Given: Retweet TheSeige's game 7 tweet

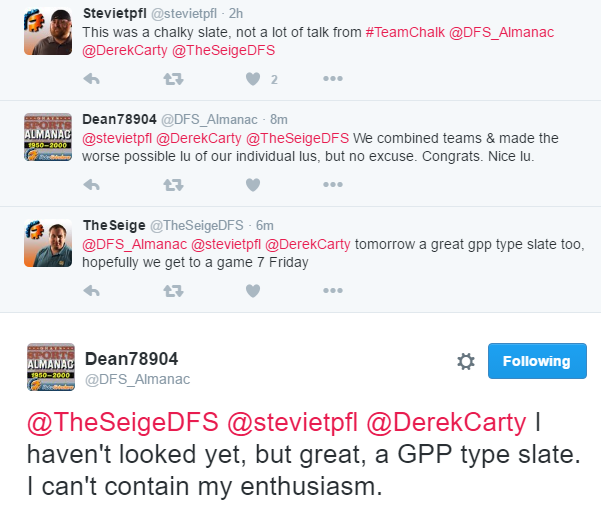Looking at the screenshot, I should tap(173, 291).
